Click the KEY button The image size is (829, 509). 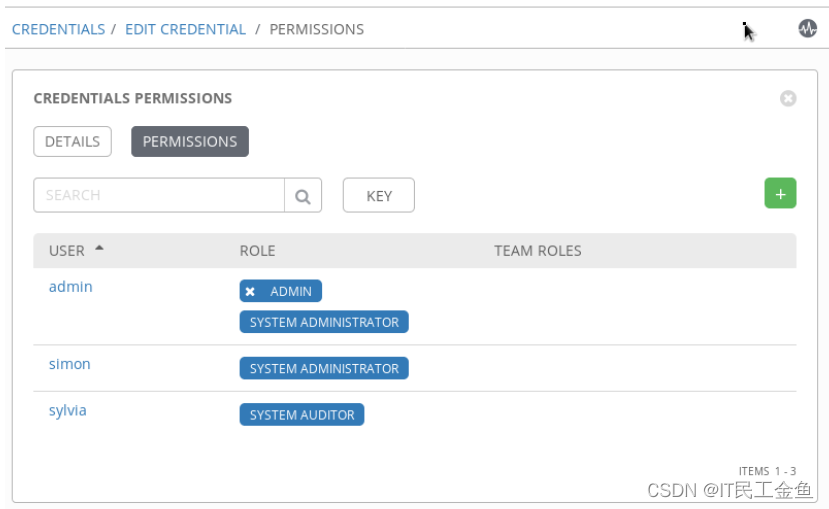pyautogui.click(x=379, y=196)
